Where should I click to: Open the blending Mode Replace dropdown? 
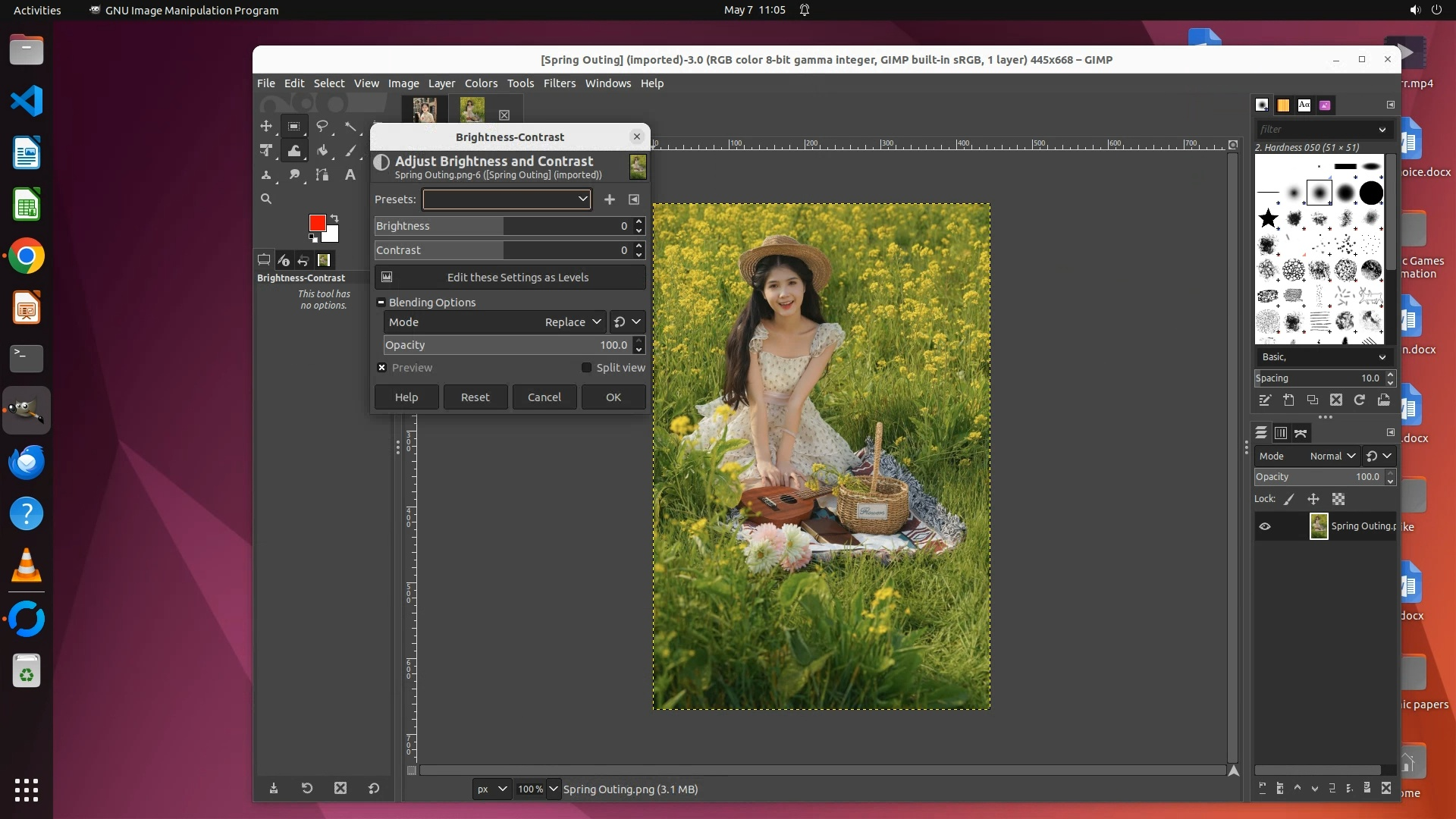pyautogui.click(x=494, y=322)
